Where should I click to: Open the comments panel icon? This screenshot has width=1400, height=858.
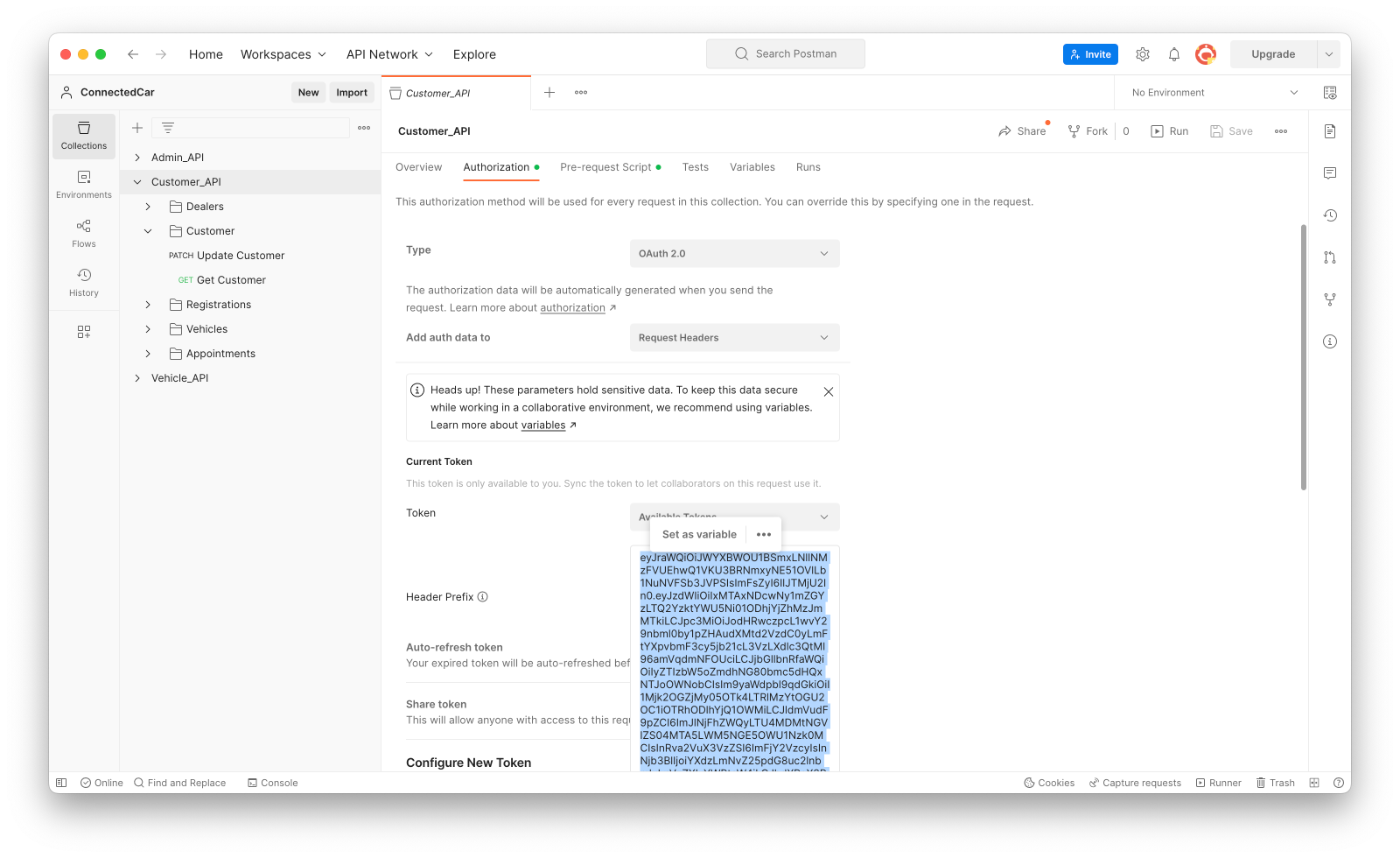[x=1330, y=173]
